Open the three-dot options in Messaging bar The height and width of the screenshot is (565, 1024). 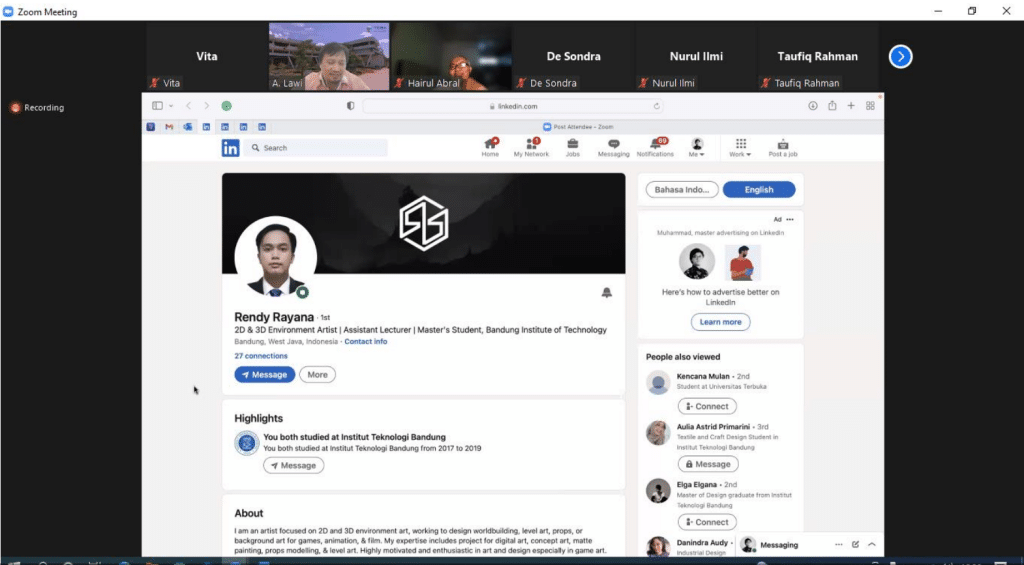pyautogui.click(x=839, y=545)
